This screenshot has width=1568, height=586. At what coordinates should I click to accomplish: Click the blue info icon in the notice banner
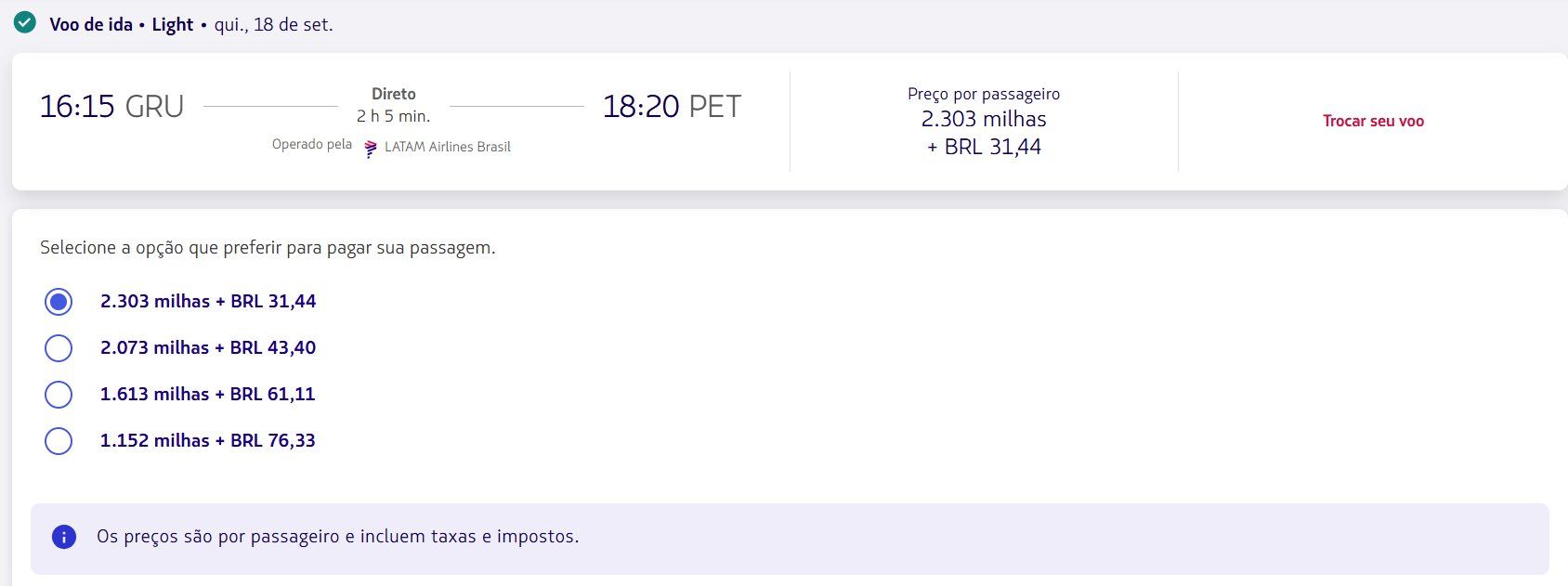coord(64,537)
